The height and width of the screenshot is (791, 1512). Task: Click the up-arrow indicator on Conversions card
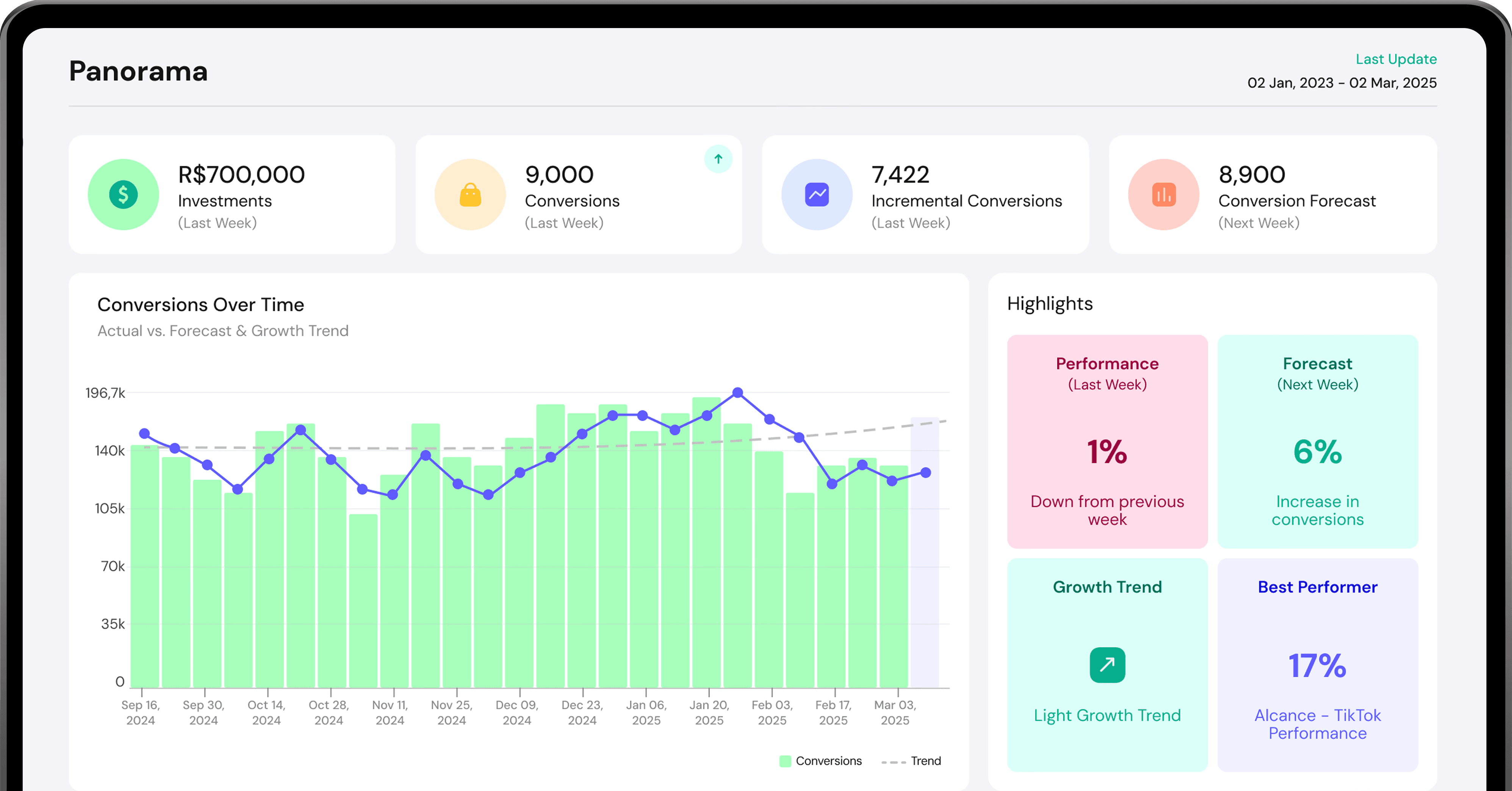coord(718,159)
